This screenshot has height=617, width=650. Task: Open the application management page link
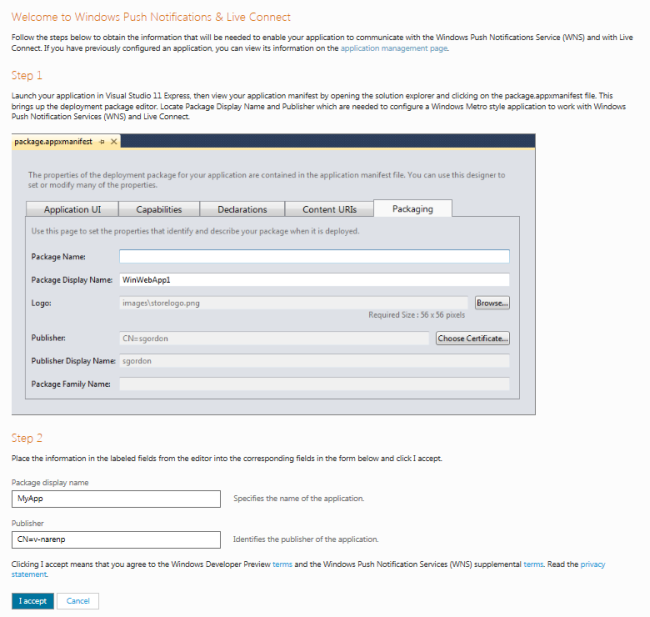coord(394,48)
